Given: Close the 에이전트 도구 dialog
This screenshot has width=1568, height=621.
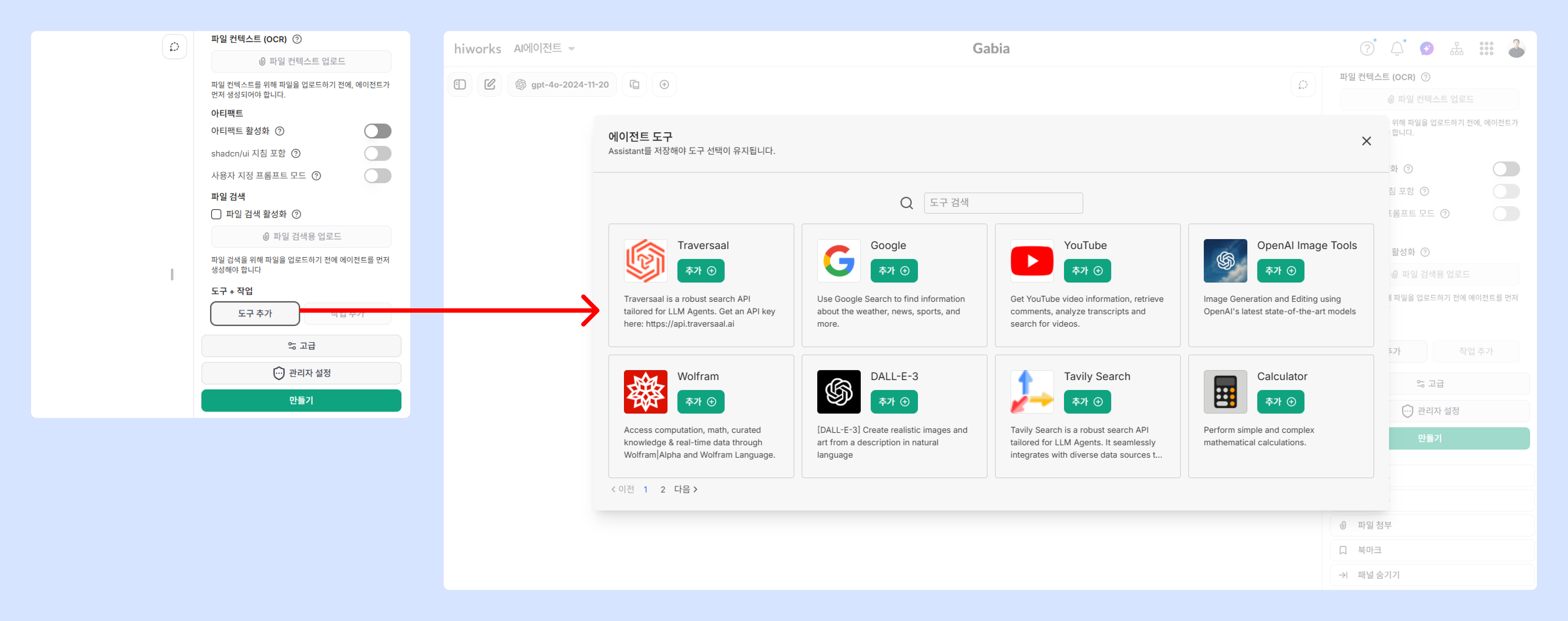Looking at the screenshot, I should click(1366, 141).
